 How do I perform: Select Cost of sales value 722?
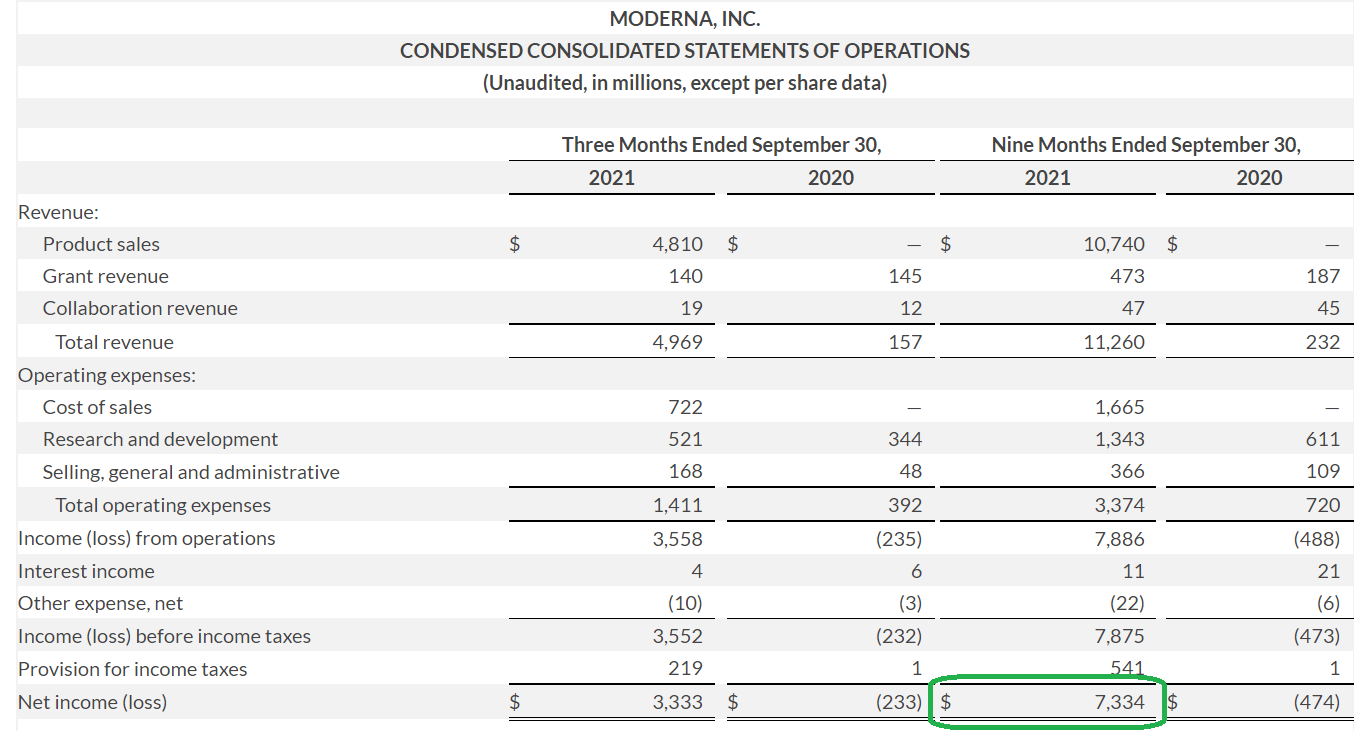(x=686, y=407)
